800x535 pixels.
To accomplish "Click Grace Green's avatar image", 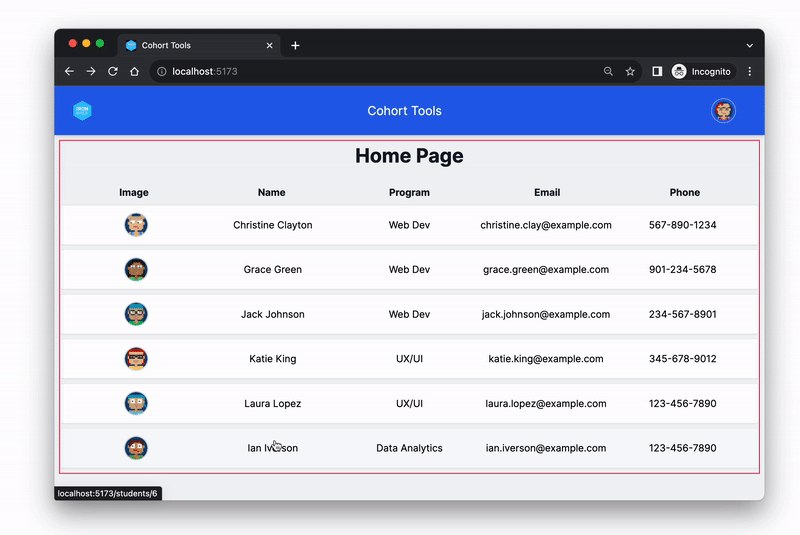I will click(136, 270).
